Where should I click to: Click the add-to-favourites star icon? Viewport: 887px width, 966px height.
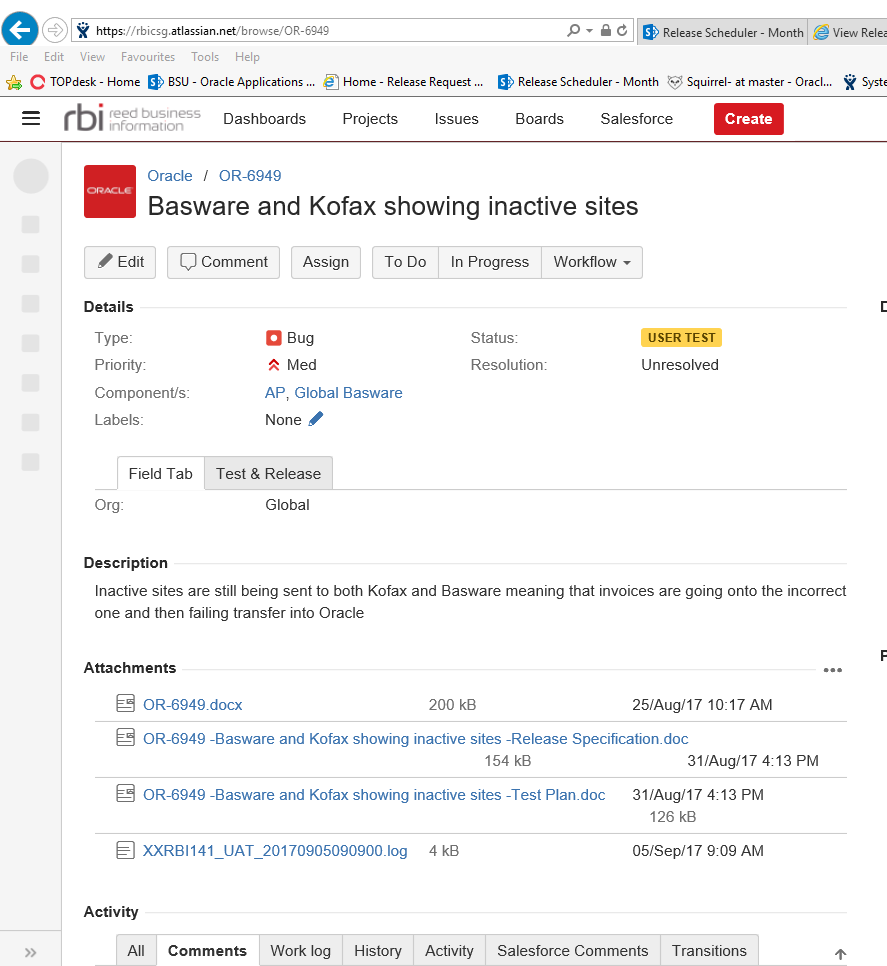pos(14,82)
